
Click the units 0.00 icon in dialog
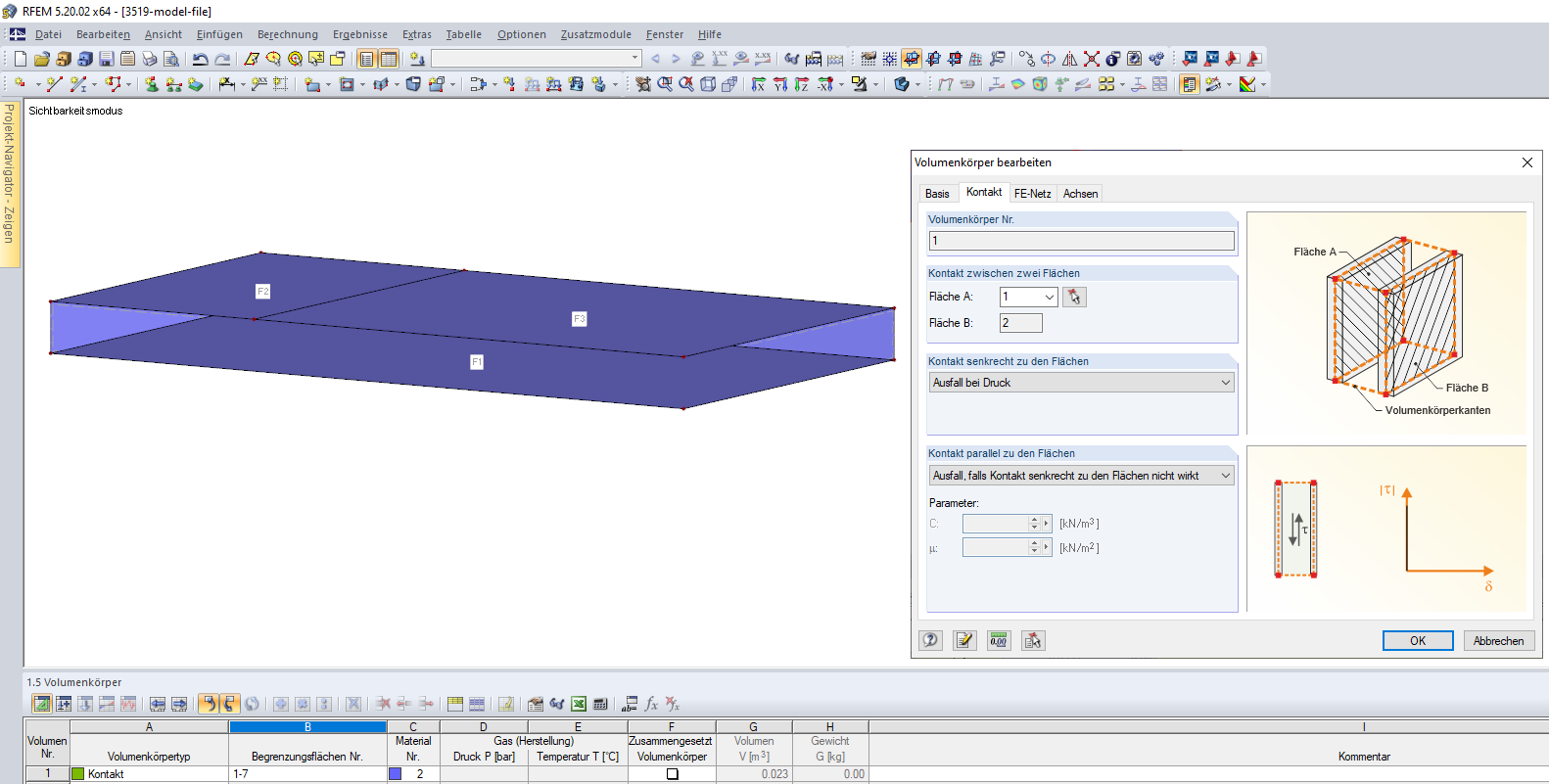tap(999, 640)
